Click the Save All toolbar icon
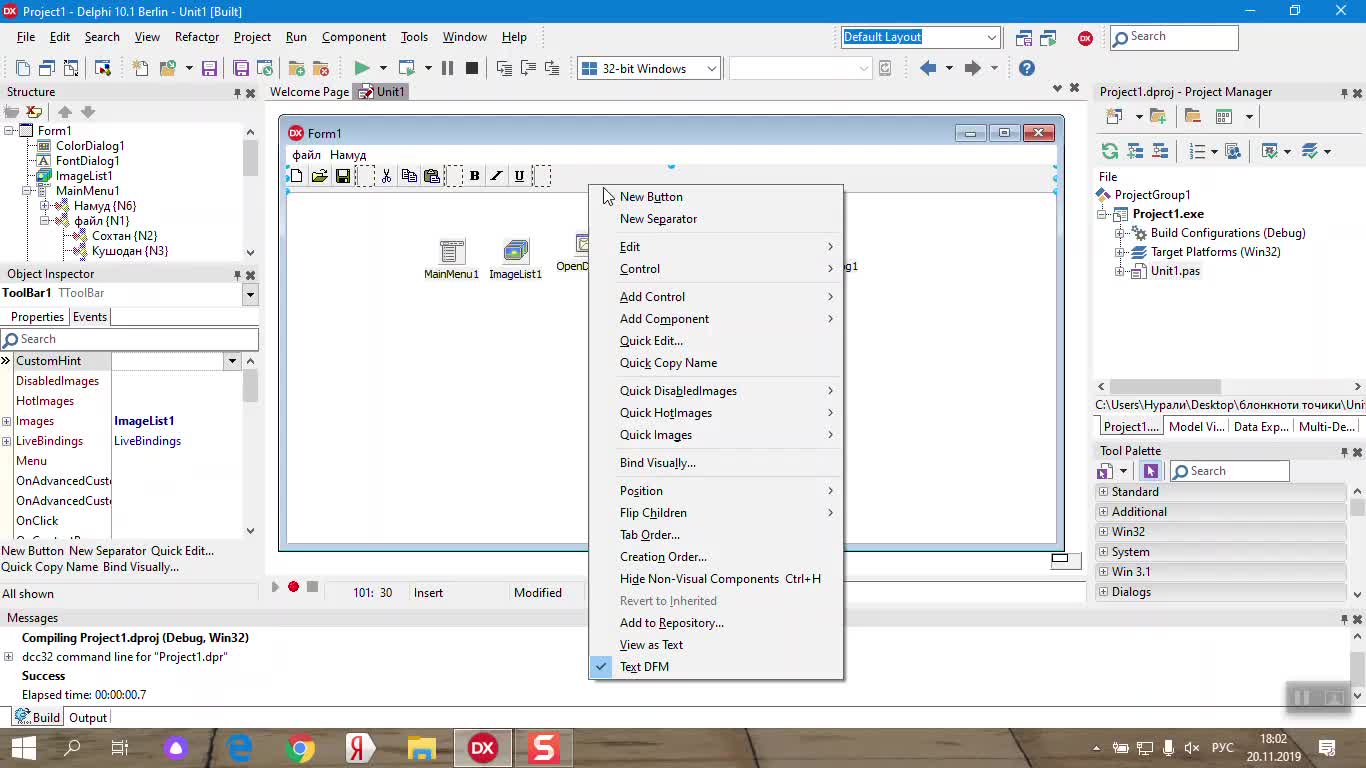 click(241, 68)
